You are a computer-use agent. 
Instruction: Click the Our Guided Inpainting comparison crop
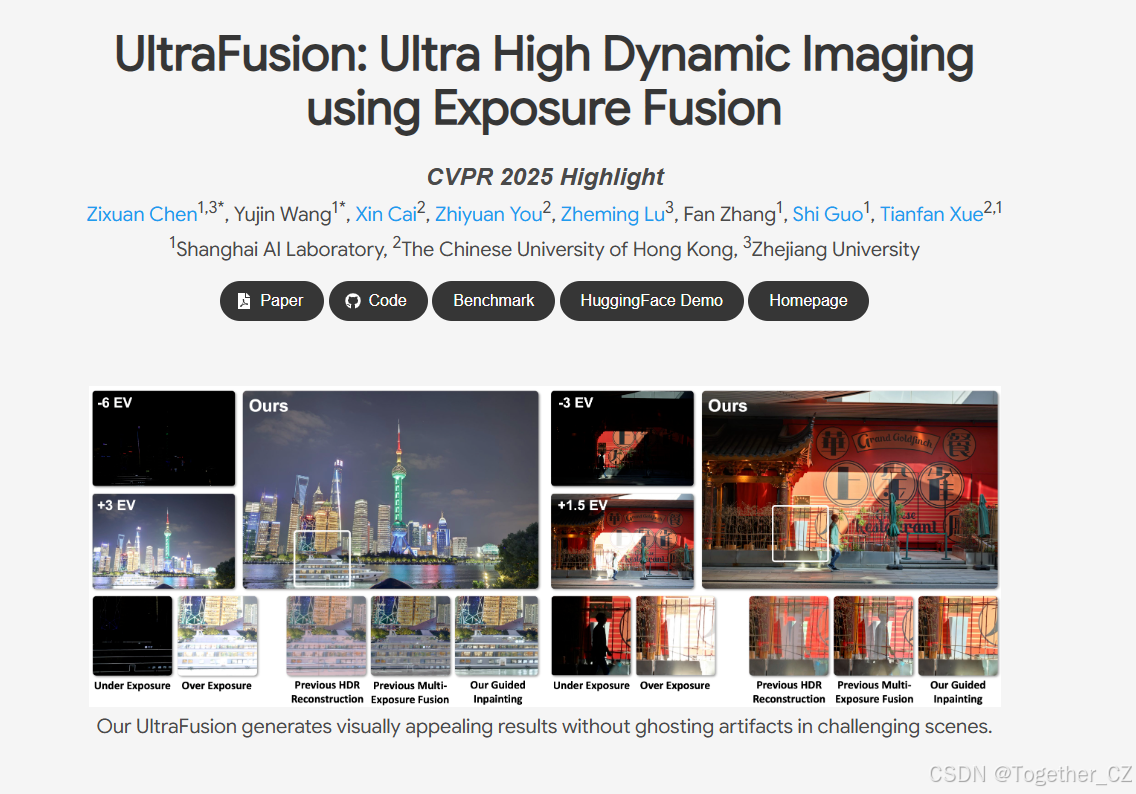tap(497, 635)
